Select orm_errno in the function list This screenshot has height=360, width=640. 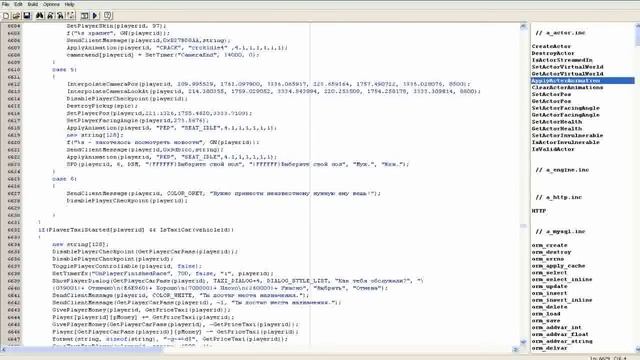pos(548,259)
